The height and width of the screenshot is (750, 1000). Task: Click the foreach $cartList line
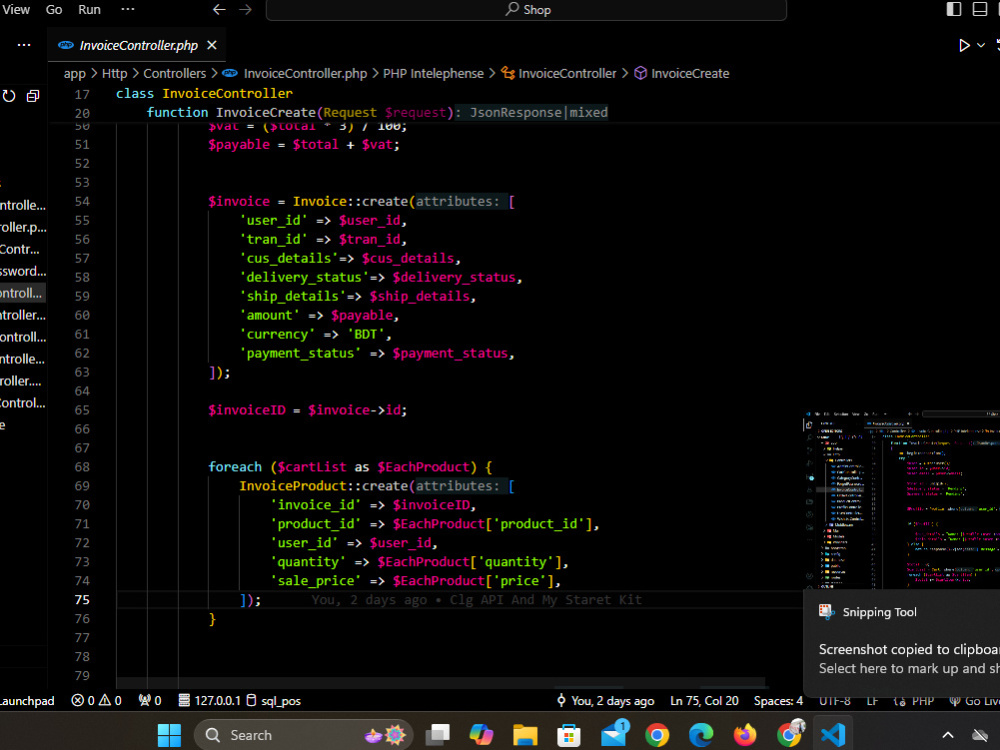coord(350,467)
